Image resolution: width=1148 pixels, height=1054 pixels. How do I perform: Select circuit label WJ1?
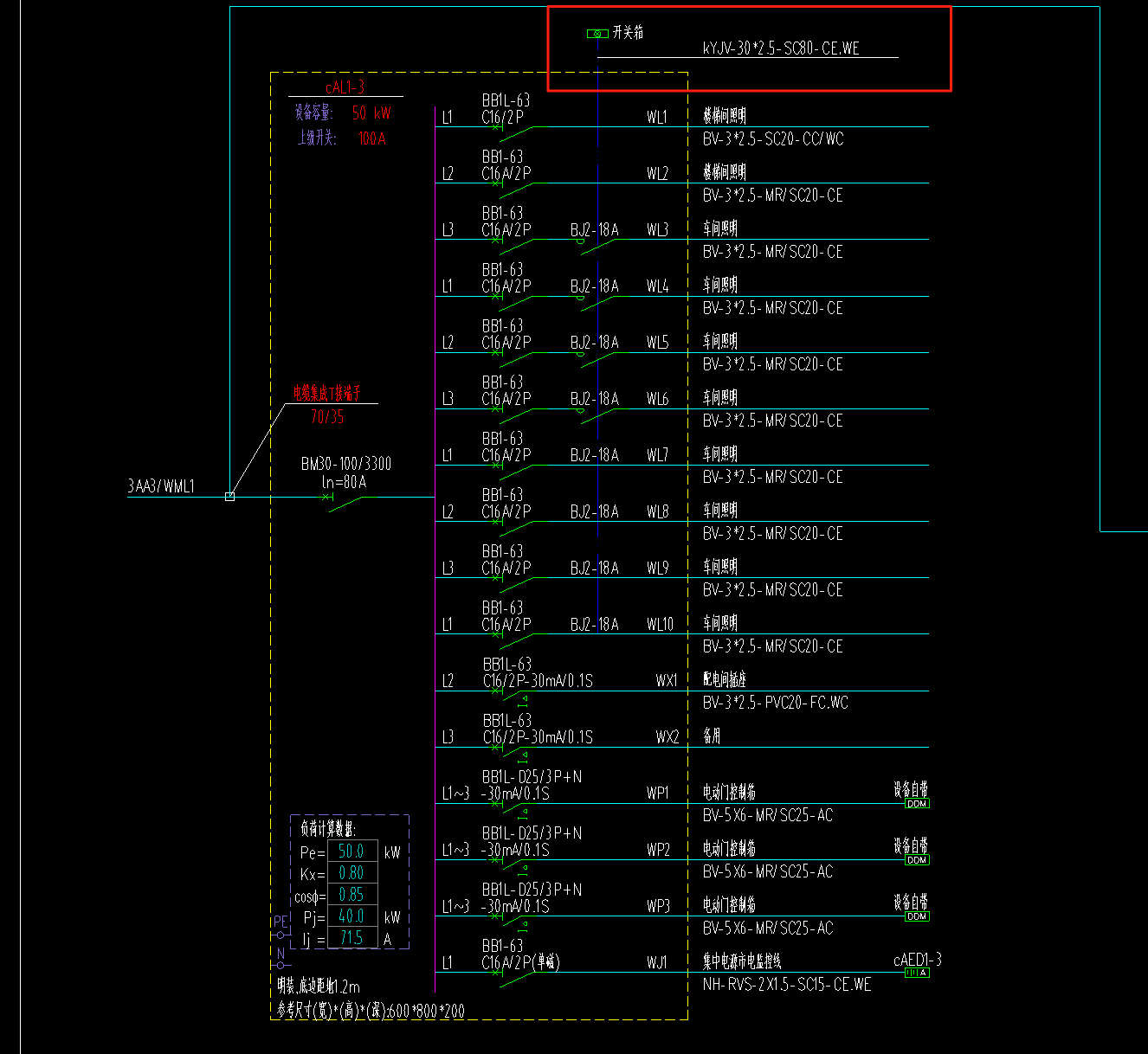[x=656, y=962]
